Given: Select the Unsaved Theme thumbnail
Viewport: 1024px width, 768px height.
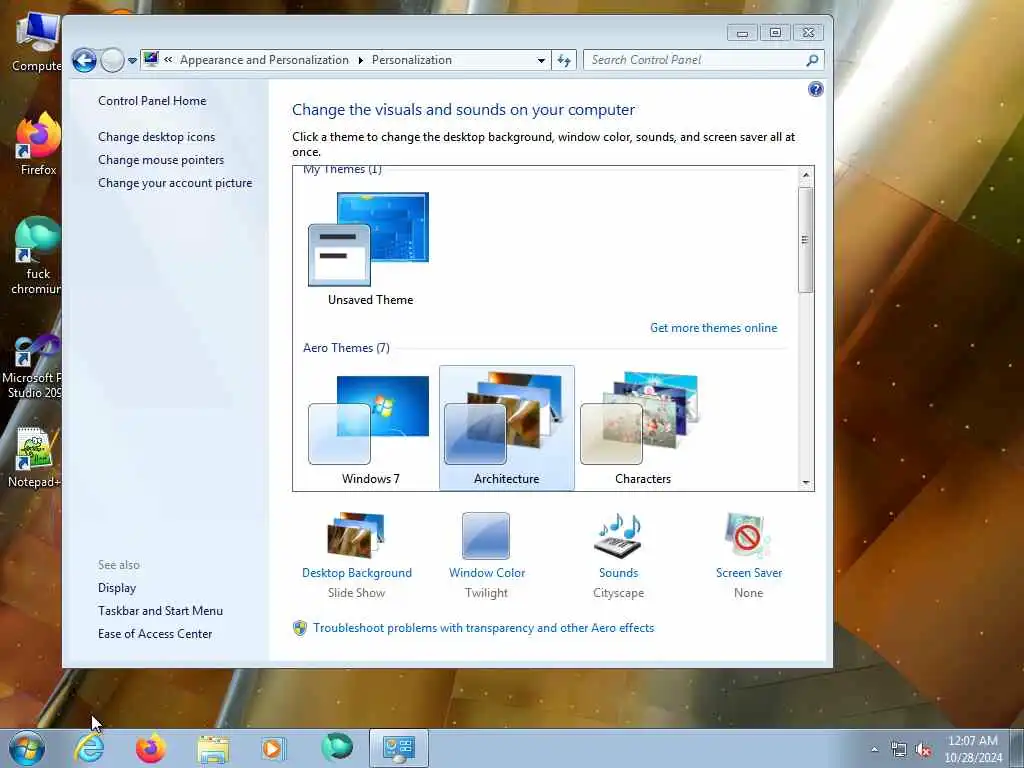Looking at the screenshot, I should (370, 249).
